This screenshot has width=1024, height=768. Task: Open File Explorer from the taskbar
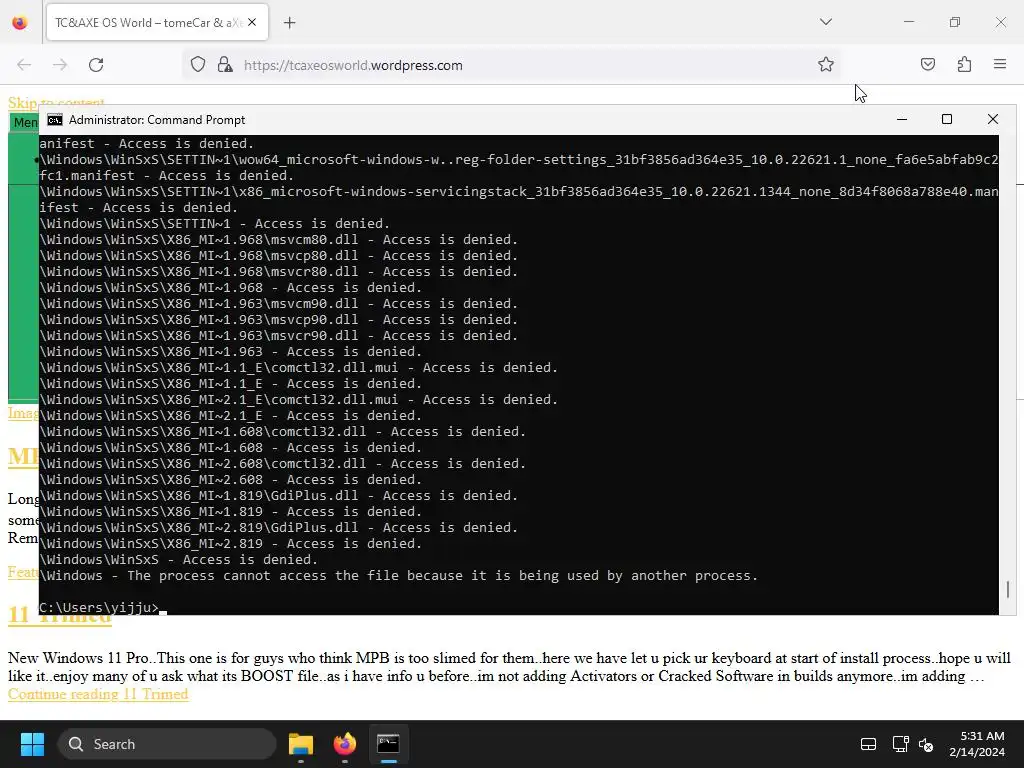[301, 744]
